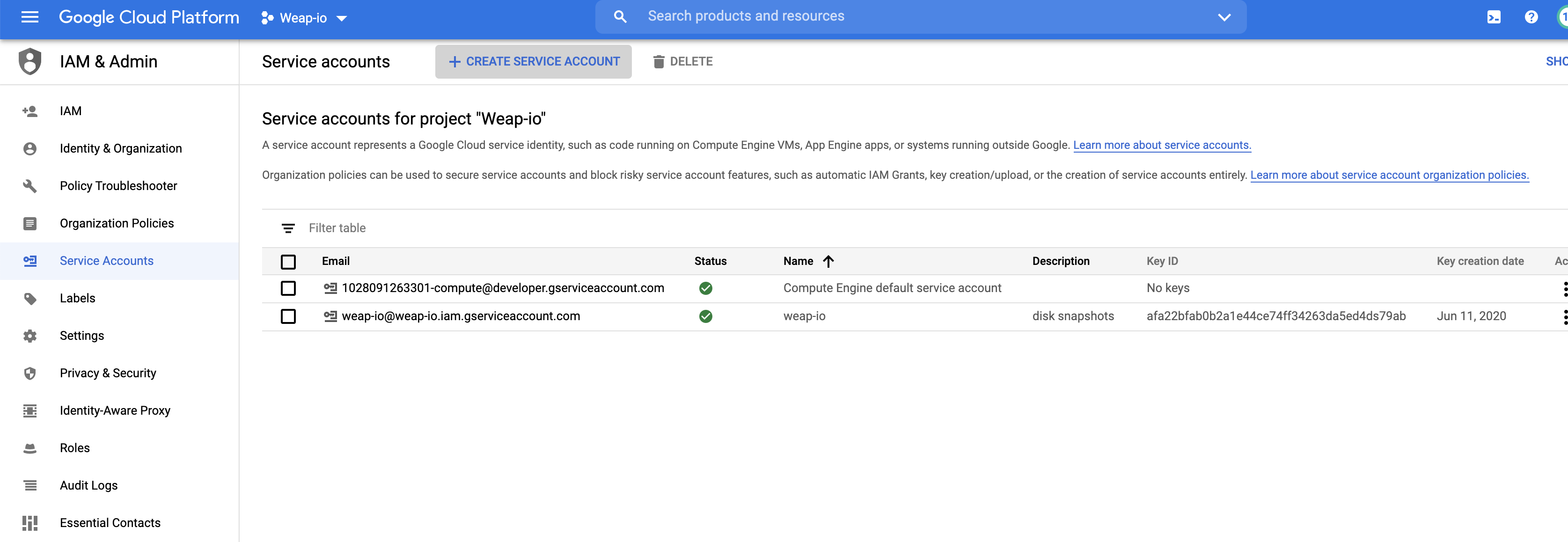Open the help question mark icon

click(1531, 17)
